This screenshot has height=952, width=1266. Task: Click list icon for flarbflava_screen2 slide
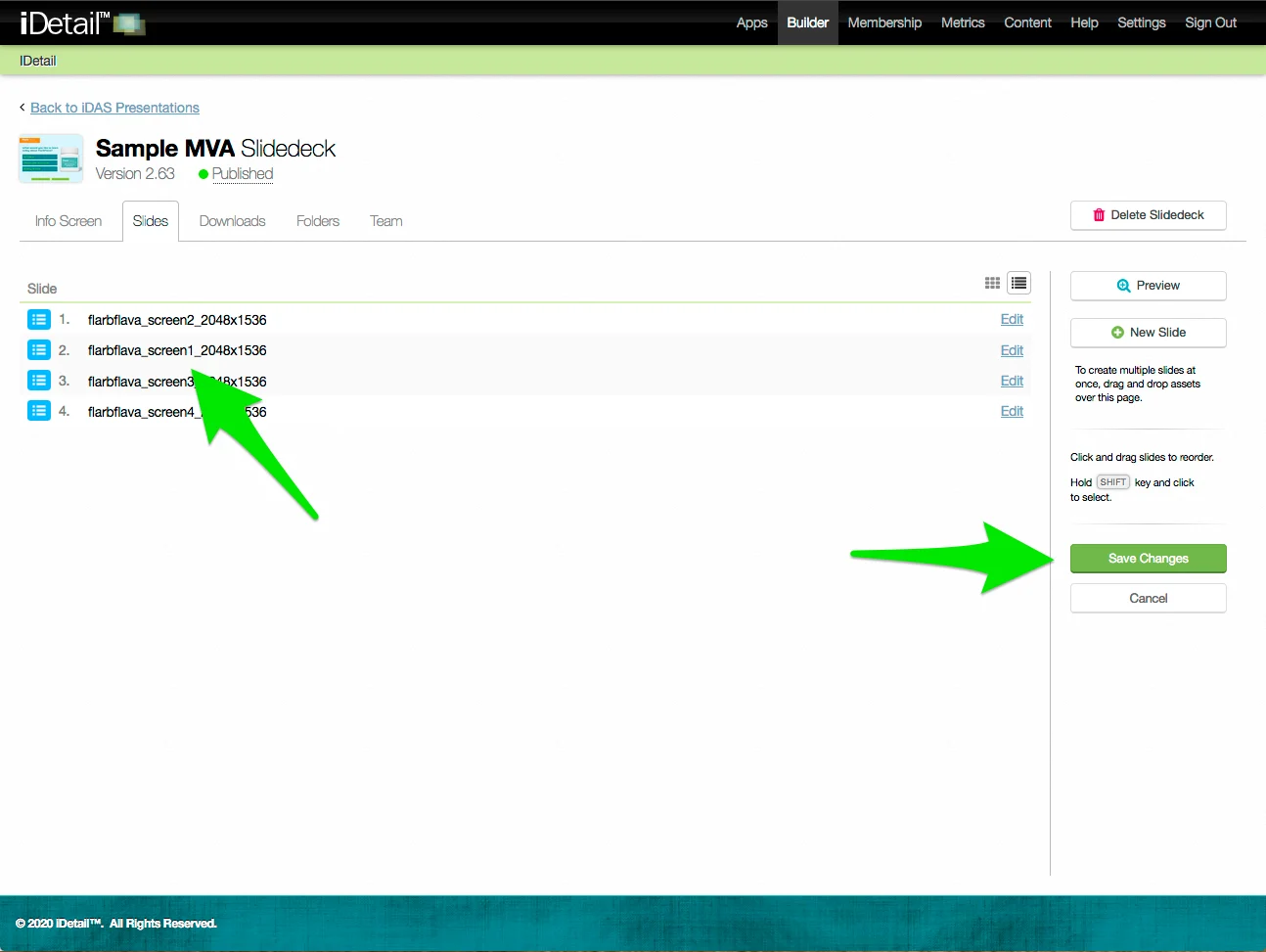click(39, 319)
